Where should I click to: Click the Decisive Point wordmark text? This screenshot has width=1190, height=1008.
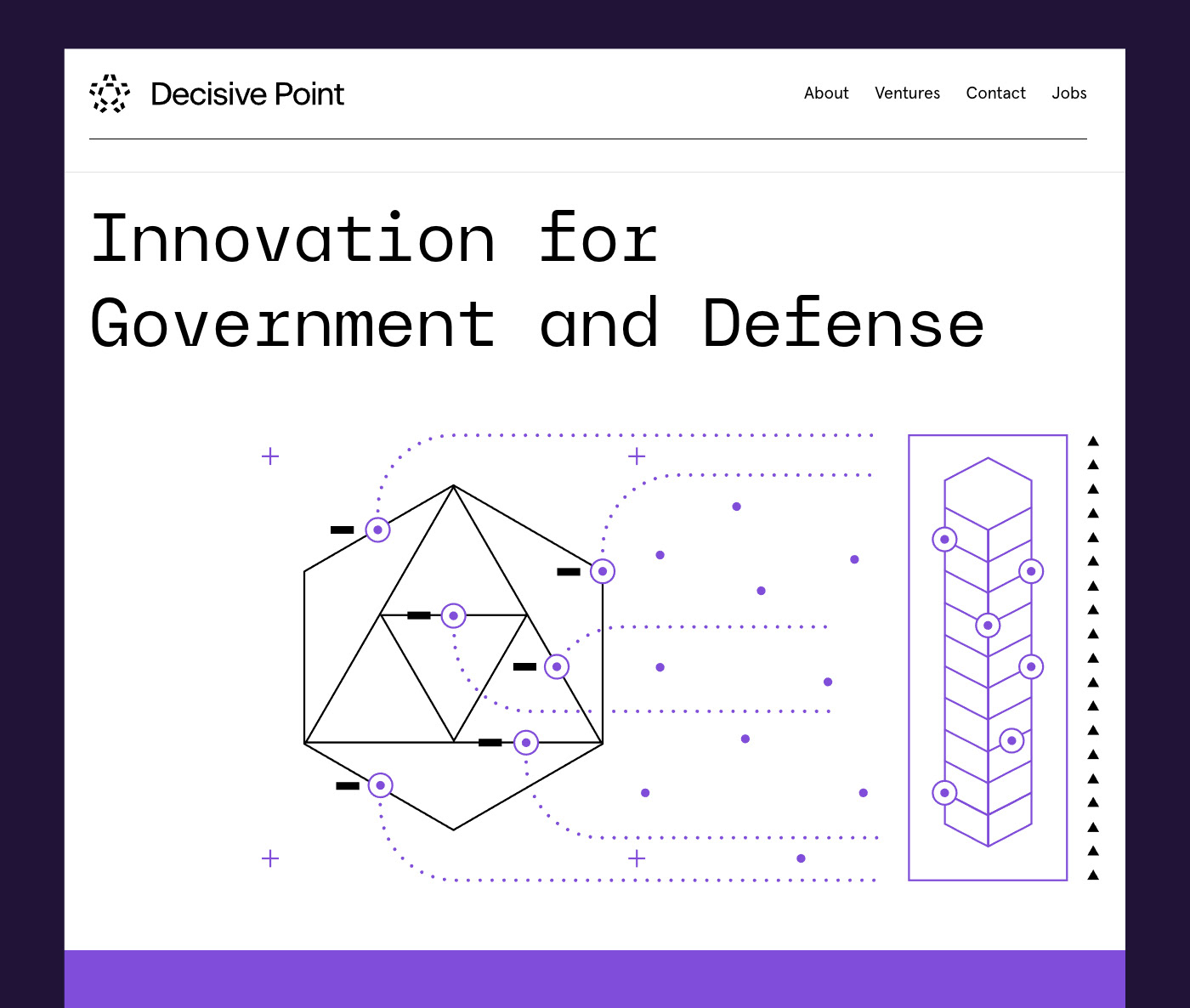246,94
